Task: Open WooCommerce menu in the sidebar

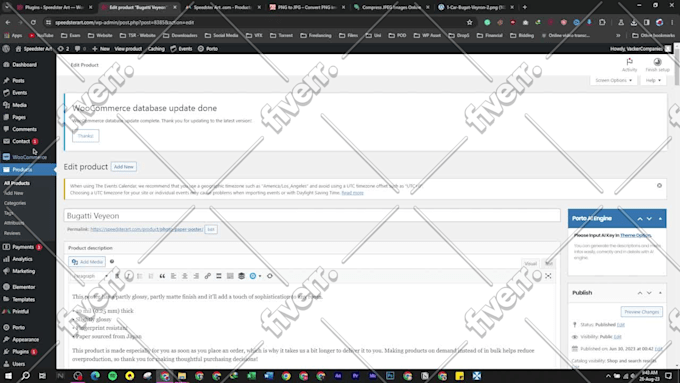Action: click(29, 157)
